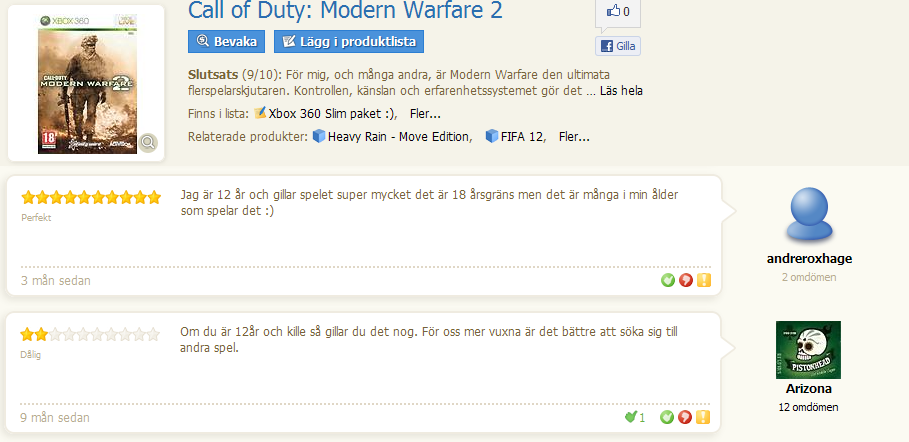Report andreroxhage's review with yellow exclamation icon

click(x=704, y=281)
